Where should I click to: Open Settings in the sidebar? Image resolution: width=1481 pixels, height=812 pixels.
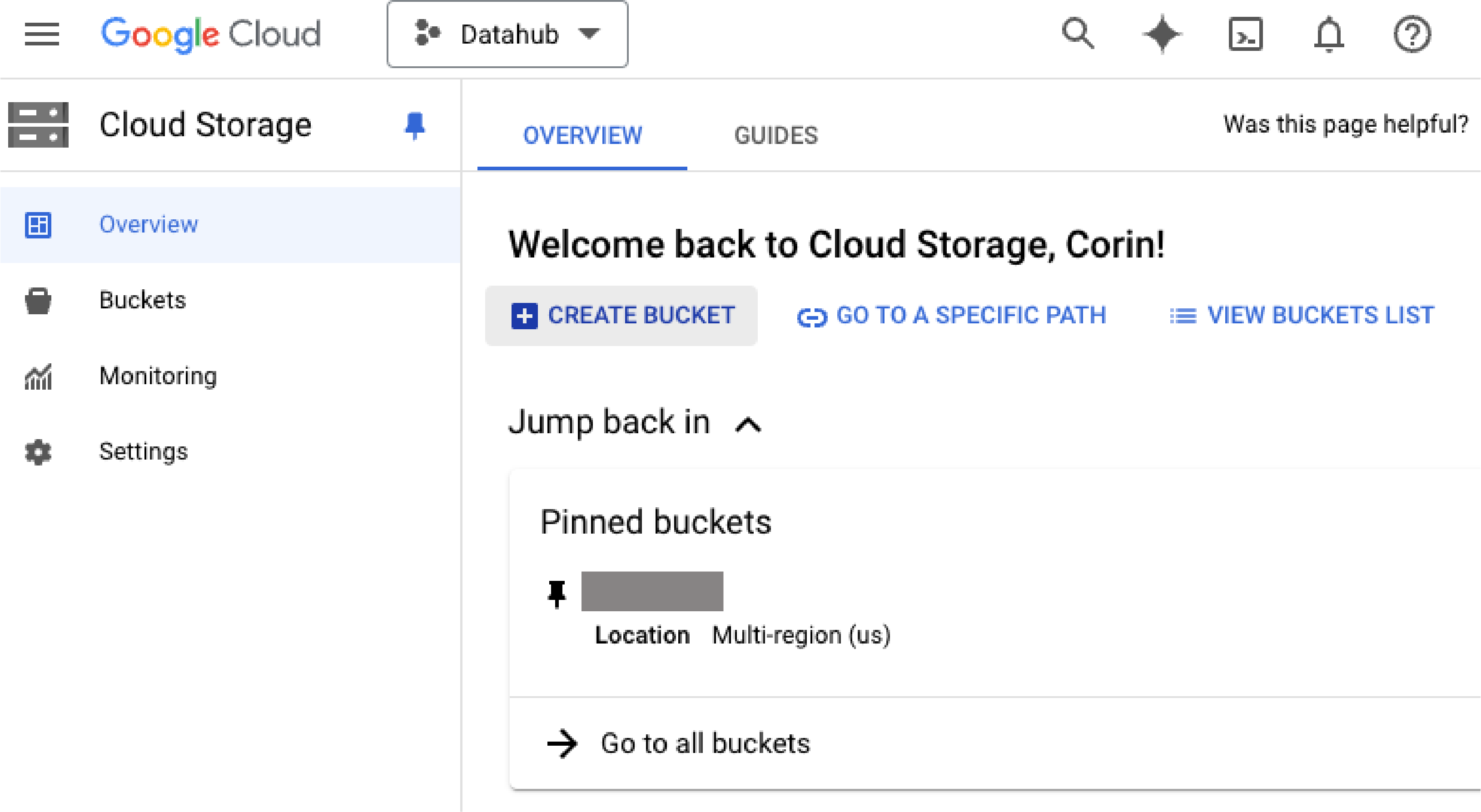coord(230,452)
